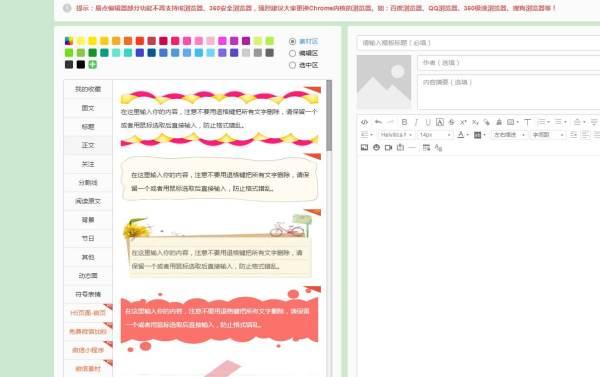Image resolution: width=600 pixels, height=377 pixels.
Task: Switch to the 图文 category
Action: tap(88, 108)
